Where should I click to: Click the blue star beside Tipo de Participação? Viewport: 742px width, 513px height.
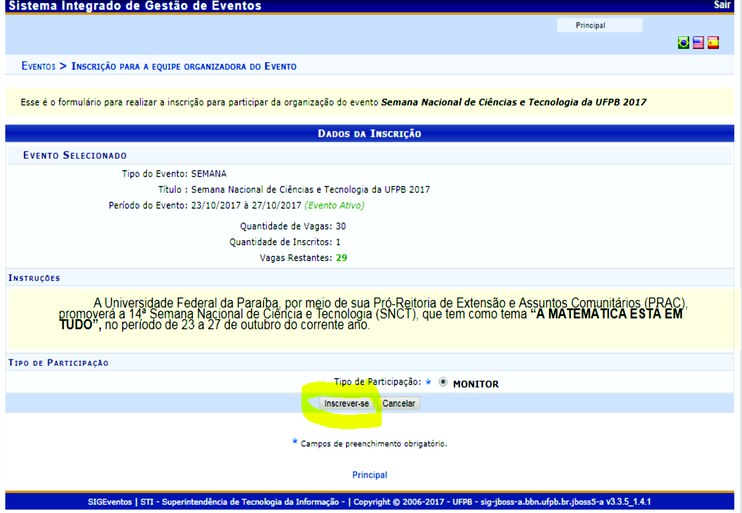point(428,382)
